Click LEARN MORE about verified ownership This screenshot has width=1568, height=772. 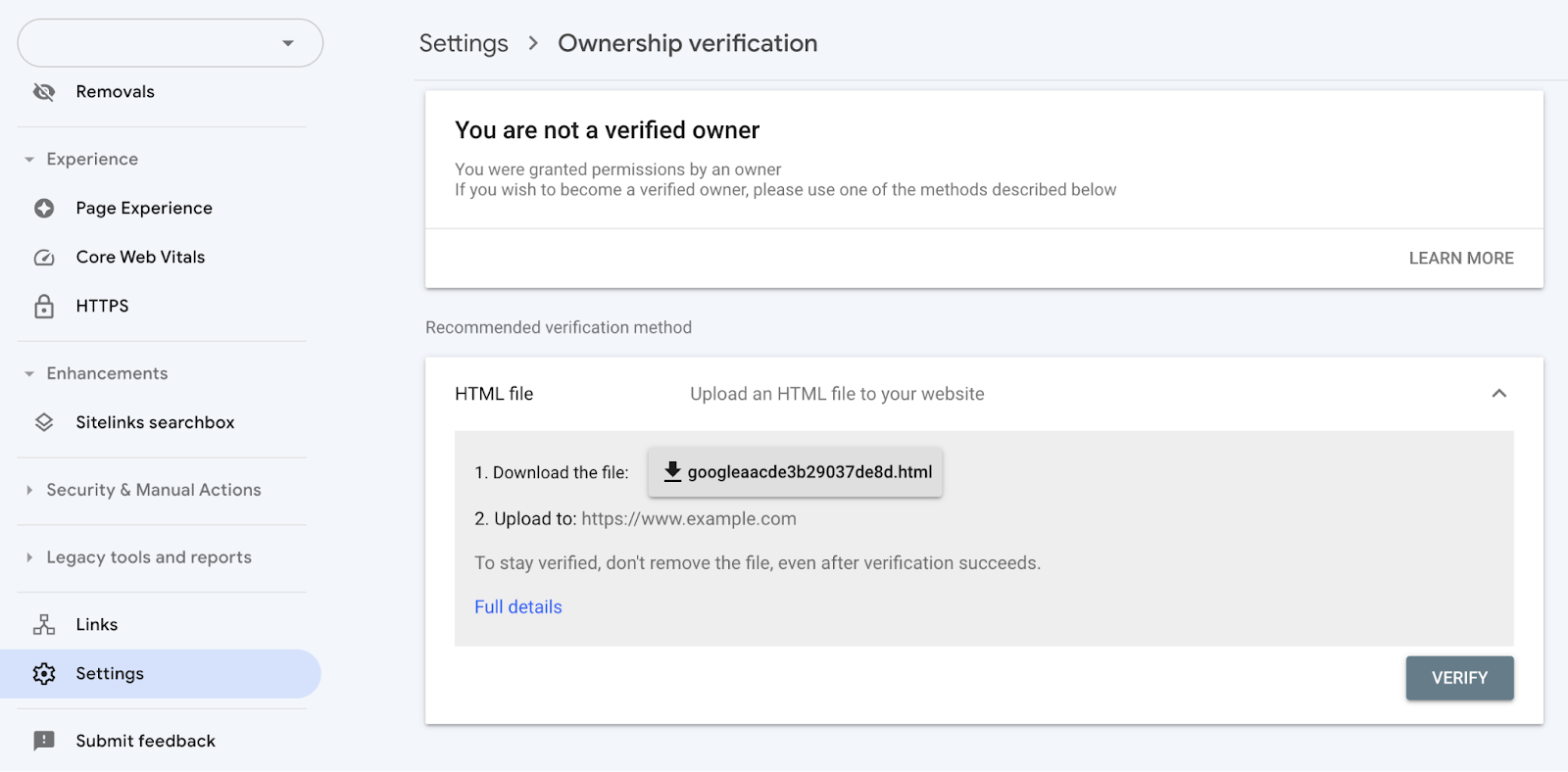[1460, 259]
